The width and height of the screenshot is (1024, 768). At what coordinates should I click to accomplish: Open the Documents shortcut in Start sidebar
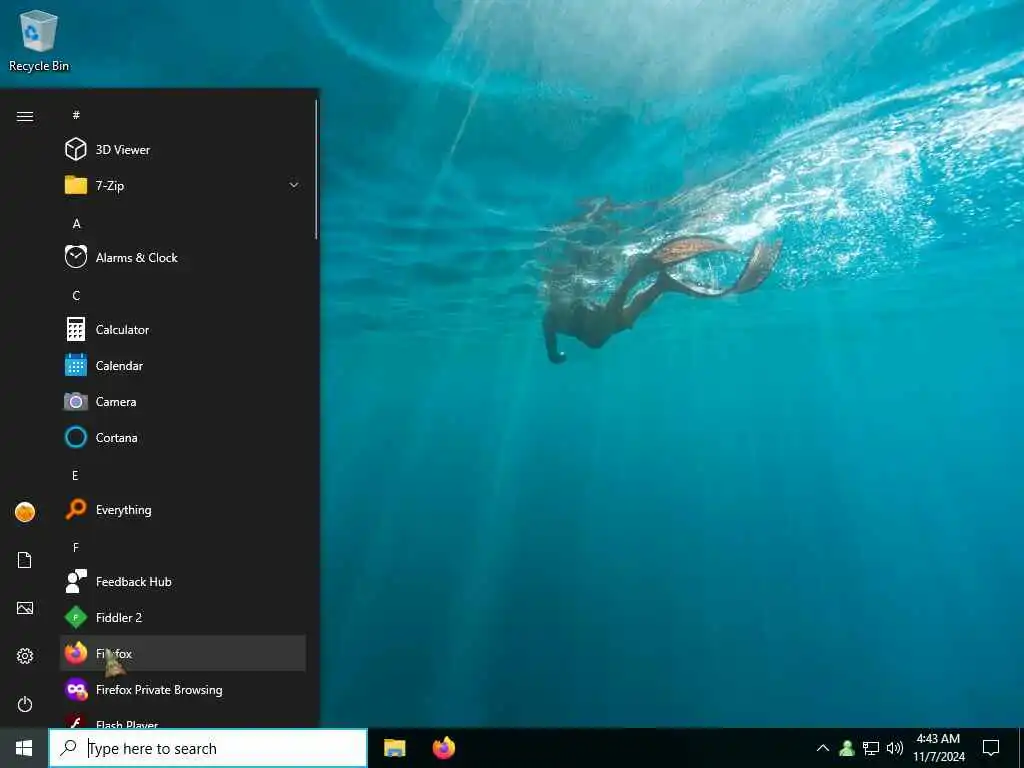25,560
